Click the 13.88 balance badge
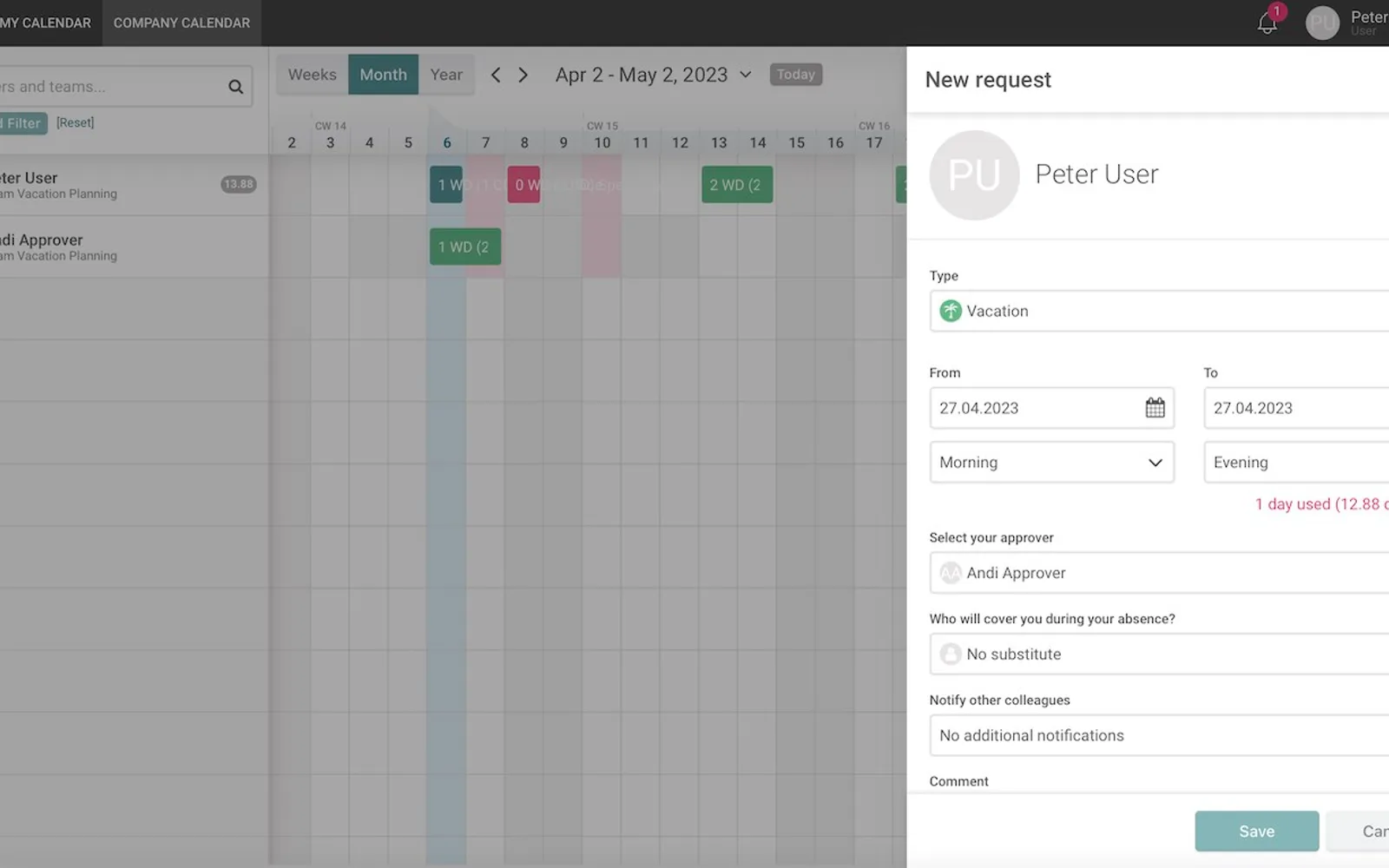1389x868 pixels. (238, 184)
